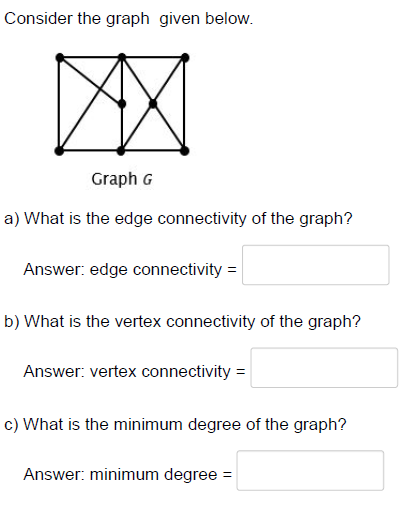Click the "Answer: edge connectivity =" label
This screenshot has width=410, height=507.
(x=130, y=269)
